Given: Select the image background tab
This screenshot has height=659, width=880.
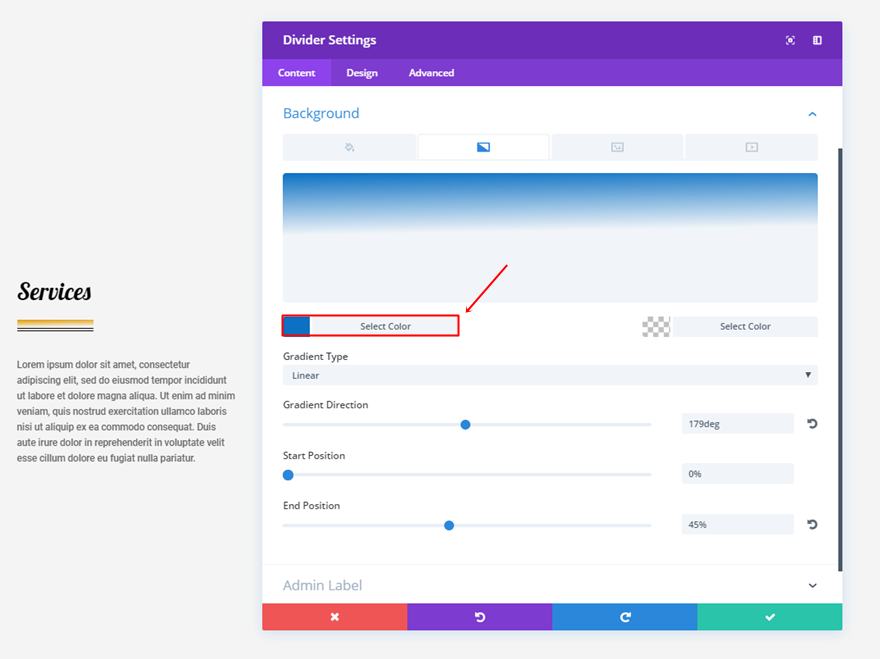Looking at the screenshot, I should pyautogui.click(x=617, y=147).
